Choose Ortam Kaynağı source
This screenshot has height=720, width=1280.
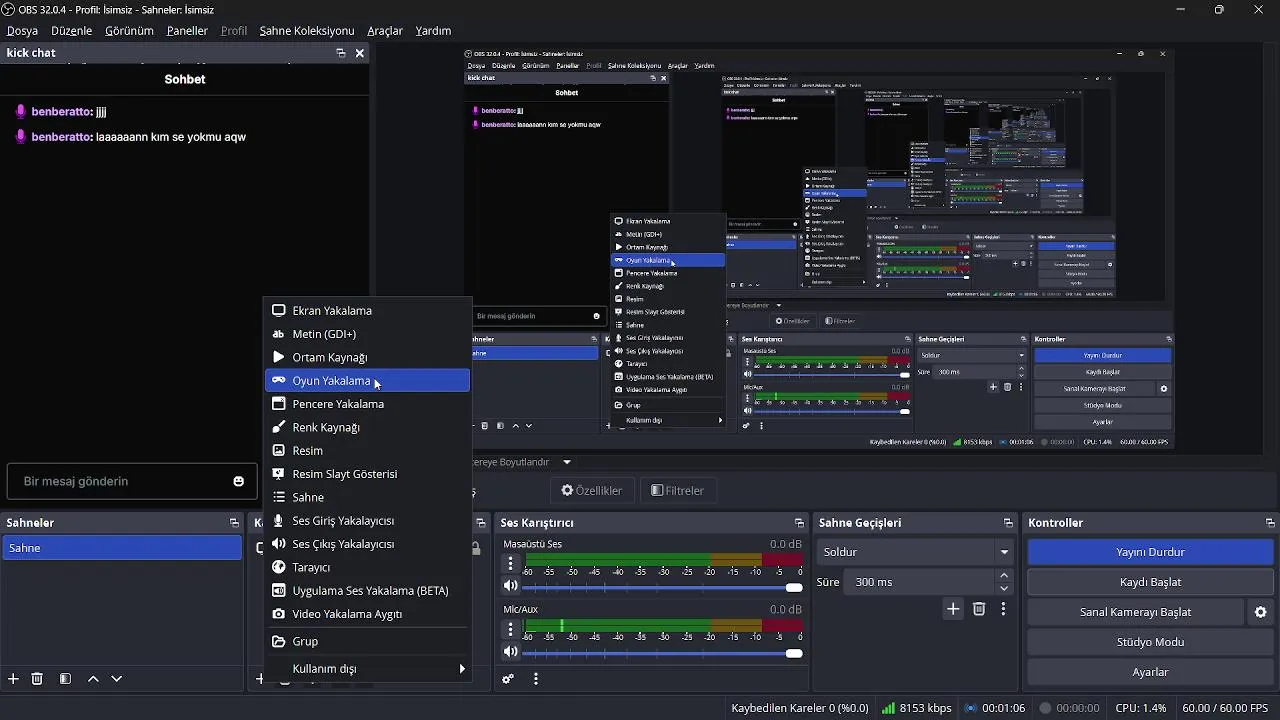click(368, 357)
